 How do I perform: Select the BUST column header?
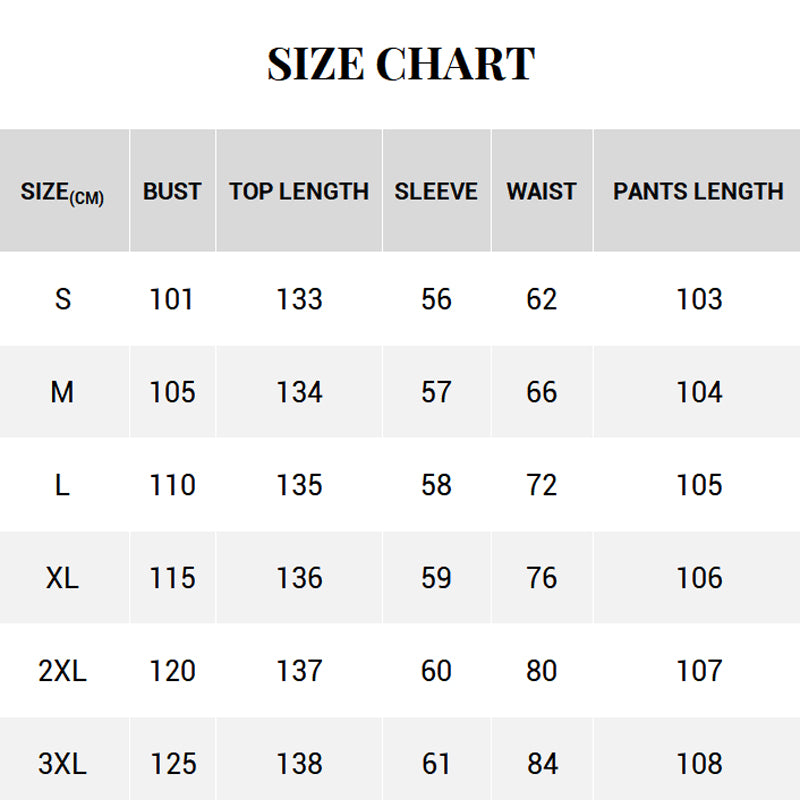click(x=172, y=191)
